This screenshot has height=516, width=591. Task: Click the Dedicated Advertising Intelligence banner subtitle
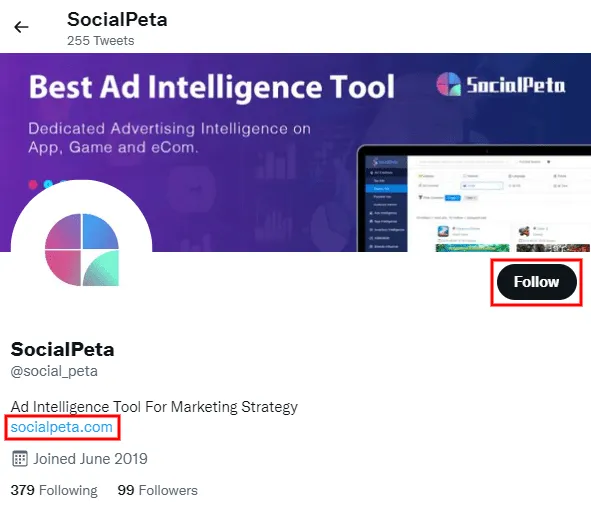(170, 138)
